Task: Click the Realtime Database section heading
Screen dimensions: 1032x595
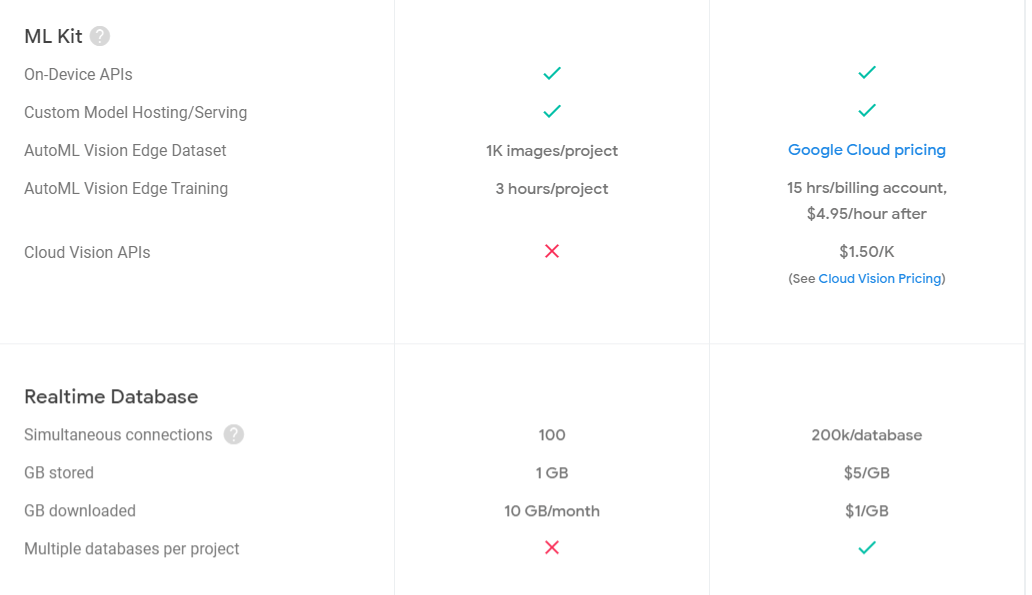Action: click(111, 396)
